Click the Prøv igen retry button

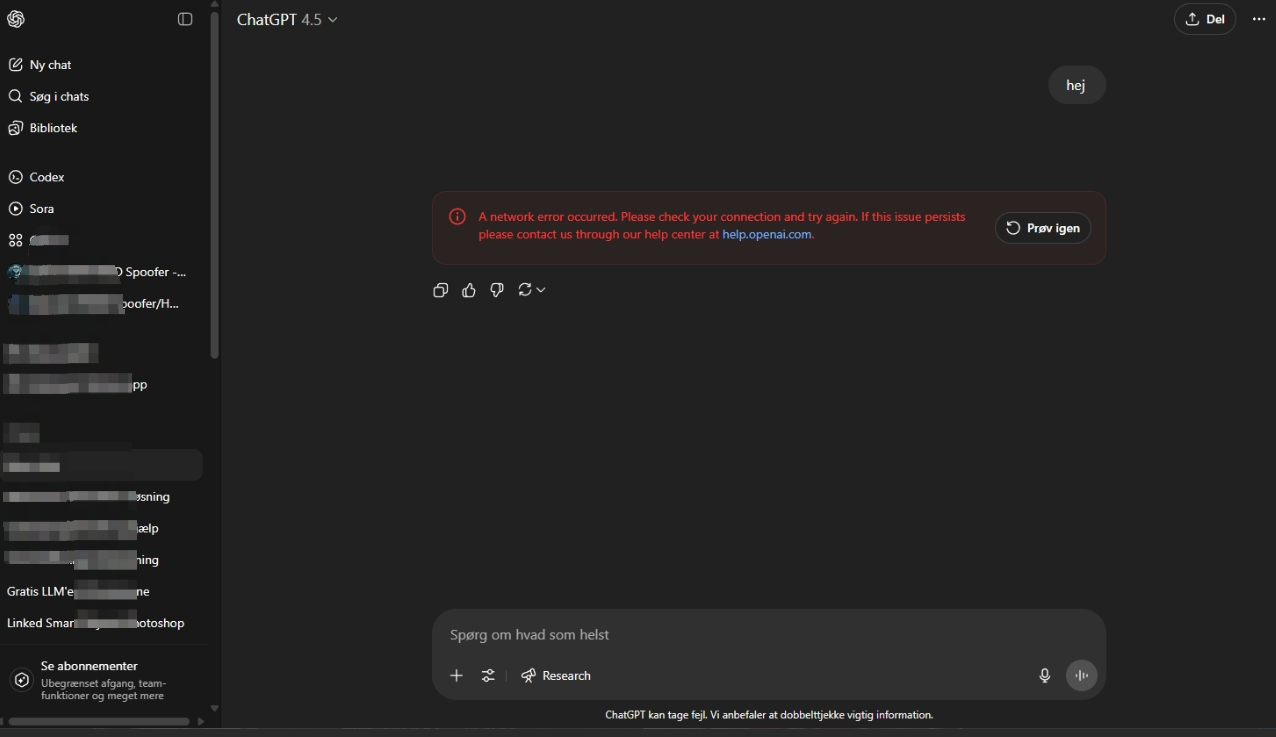click(x=1043, y=228)
